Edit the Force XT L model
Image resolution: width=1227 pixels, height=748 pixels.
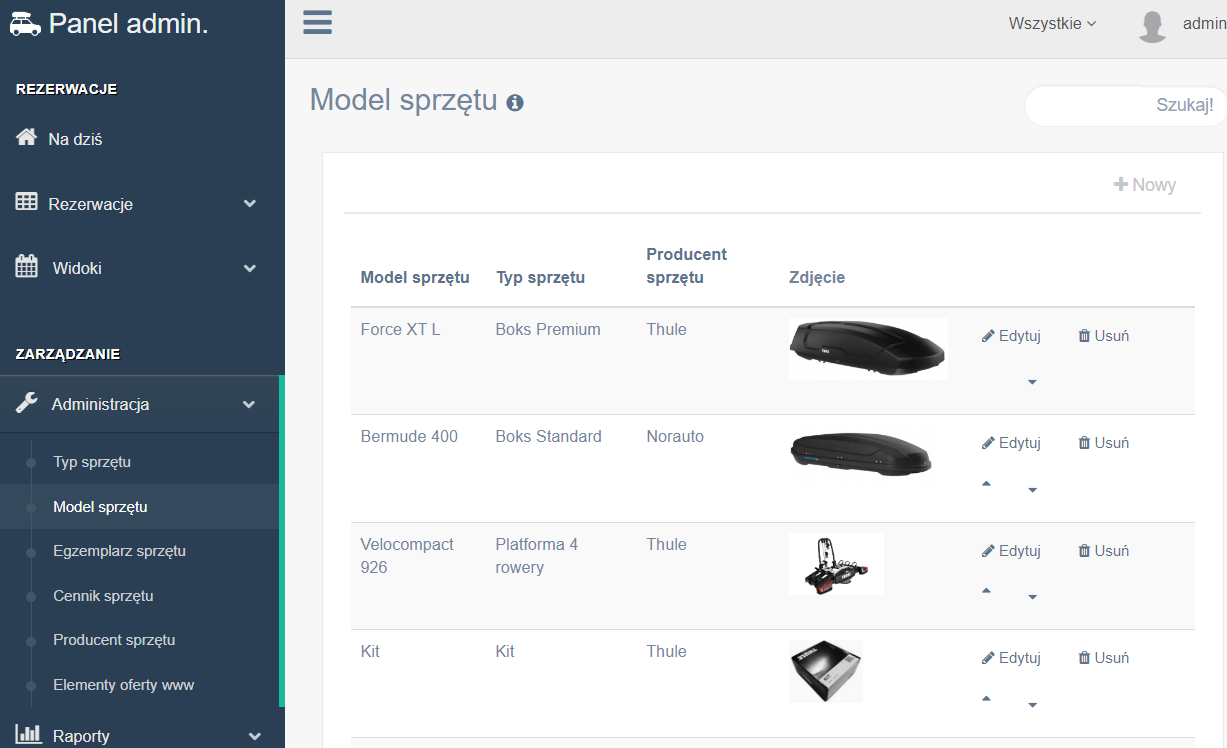tap(1011, 336)
